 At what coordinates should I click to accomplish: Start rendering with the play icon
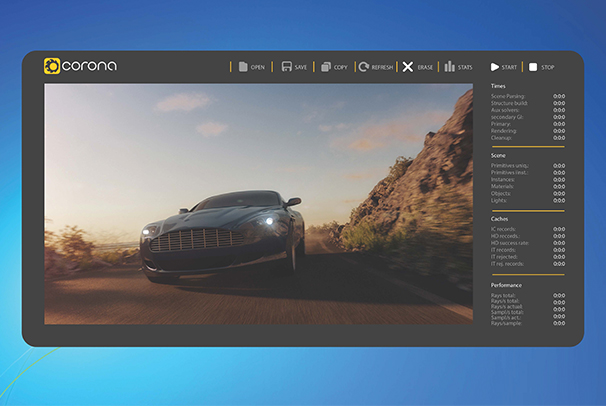494,67
